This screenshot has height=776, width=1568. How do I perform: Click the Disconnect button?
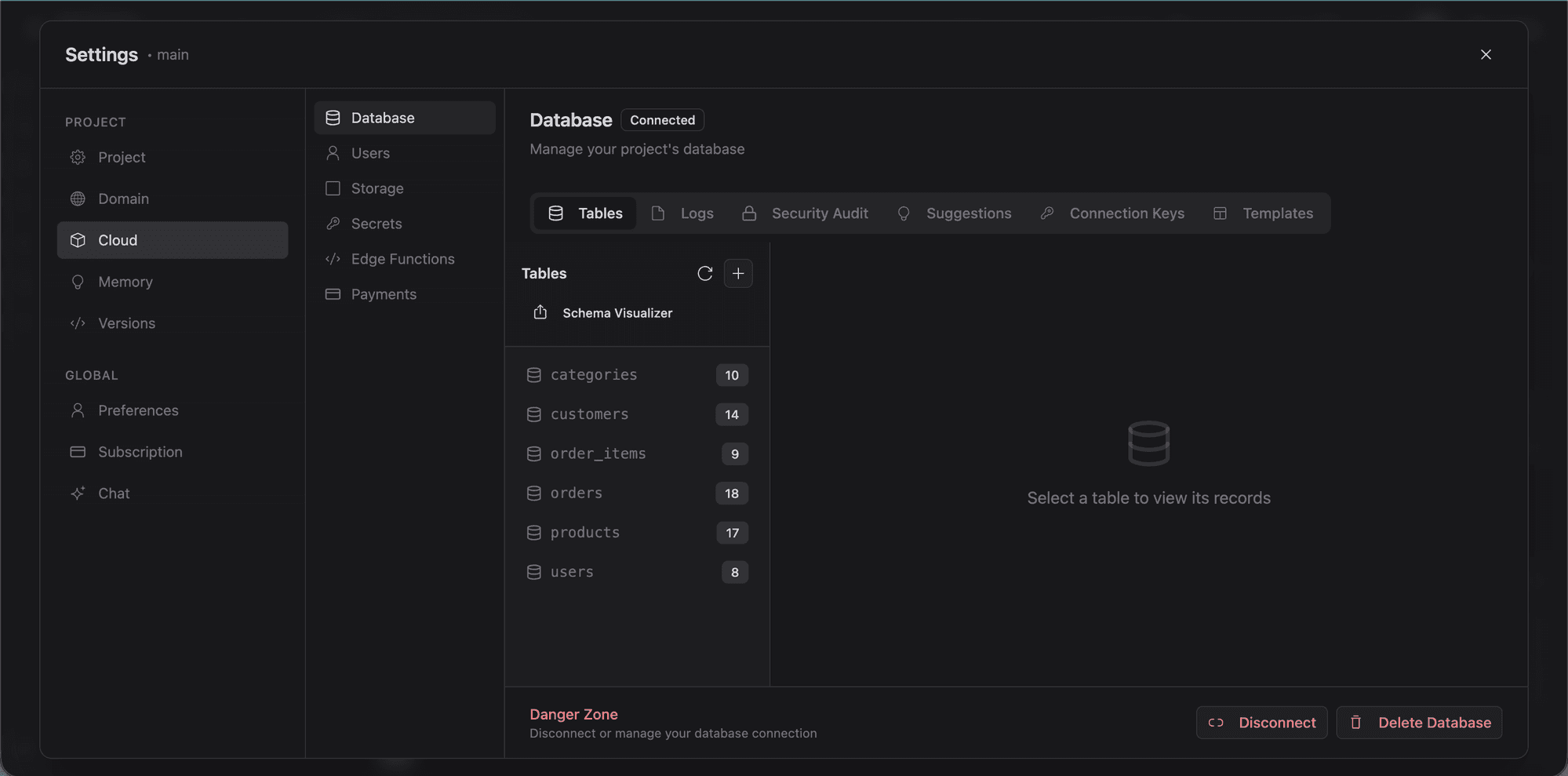click(1261, 723)
